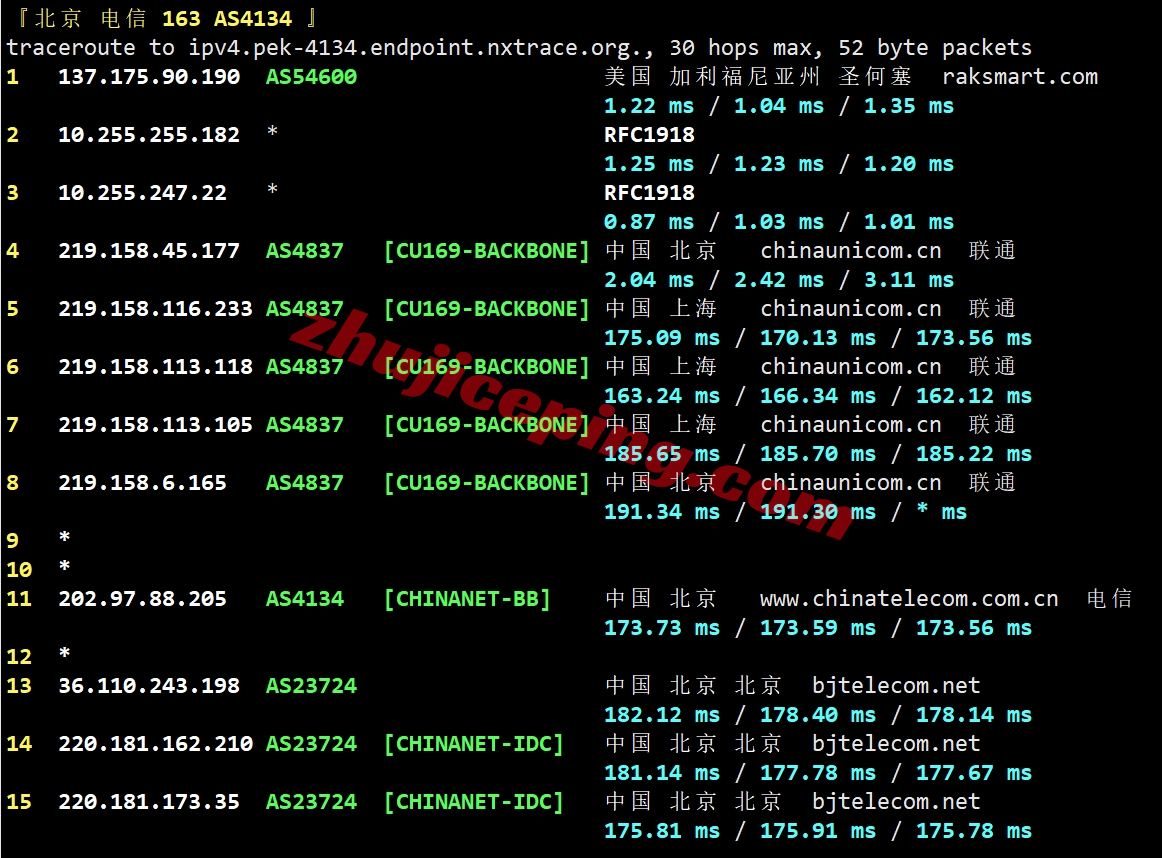Click the 北京 电信 163 AS4134 header
Viewport: 1162px width, 858px height.
[162, 18]
